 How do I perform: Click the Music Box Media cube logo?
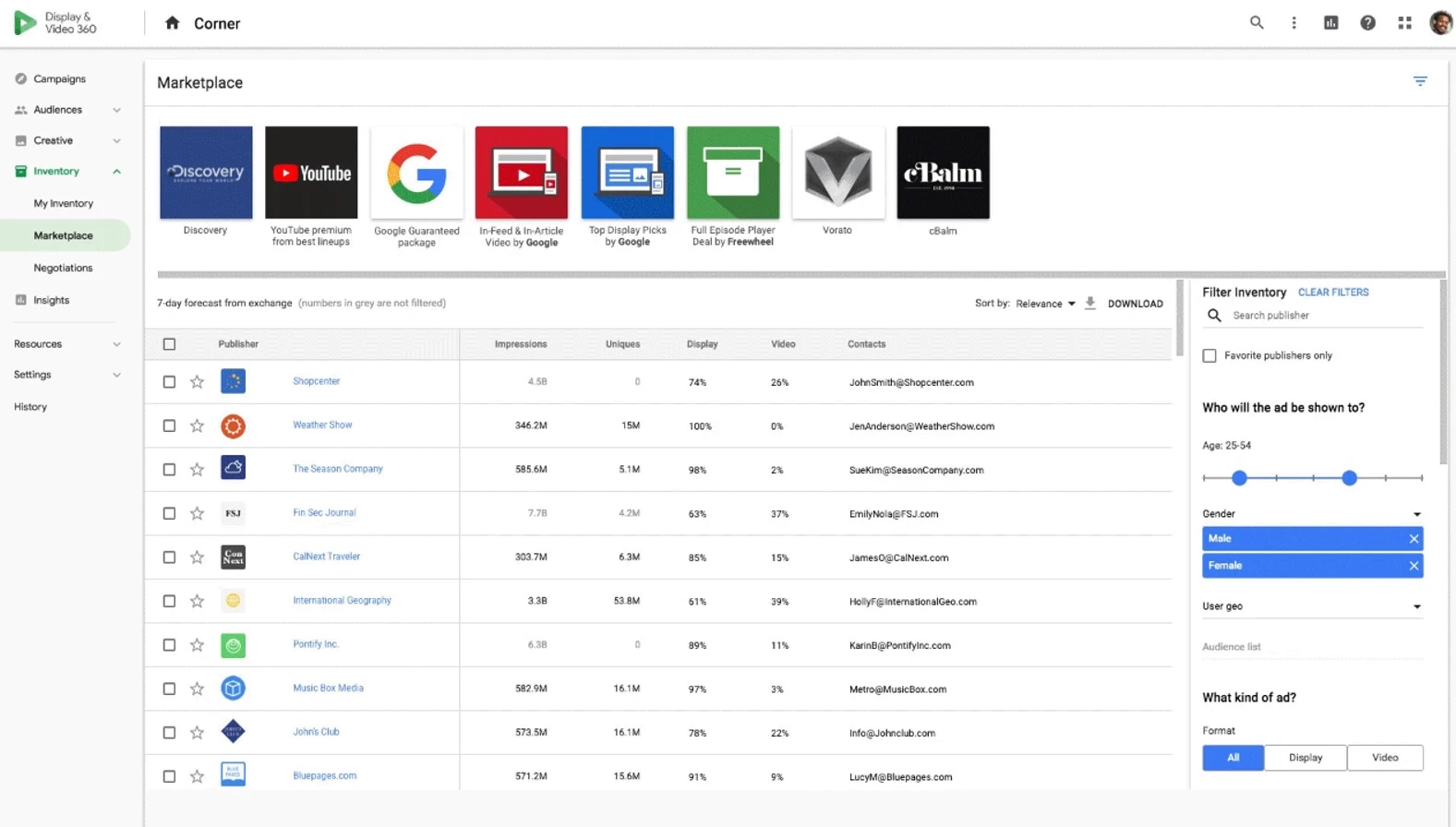click(233, 689)
